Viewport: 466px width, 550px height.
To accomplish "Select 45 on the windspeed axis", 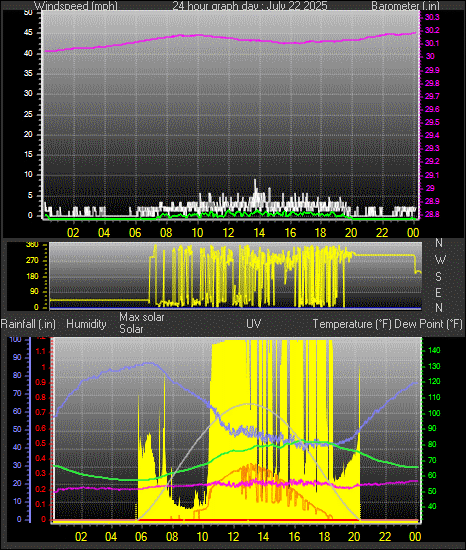I will 28,33.
